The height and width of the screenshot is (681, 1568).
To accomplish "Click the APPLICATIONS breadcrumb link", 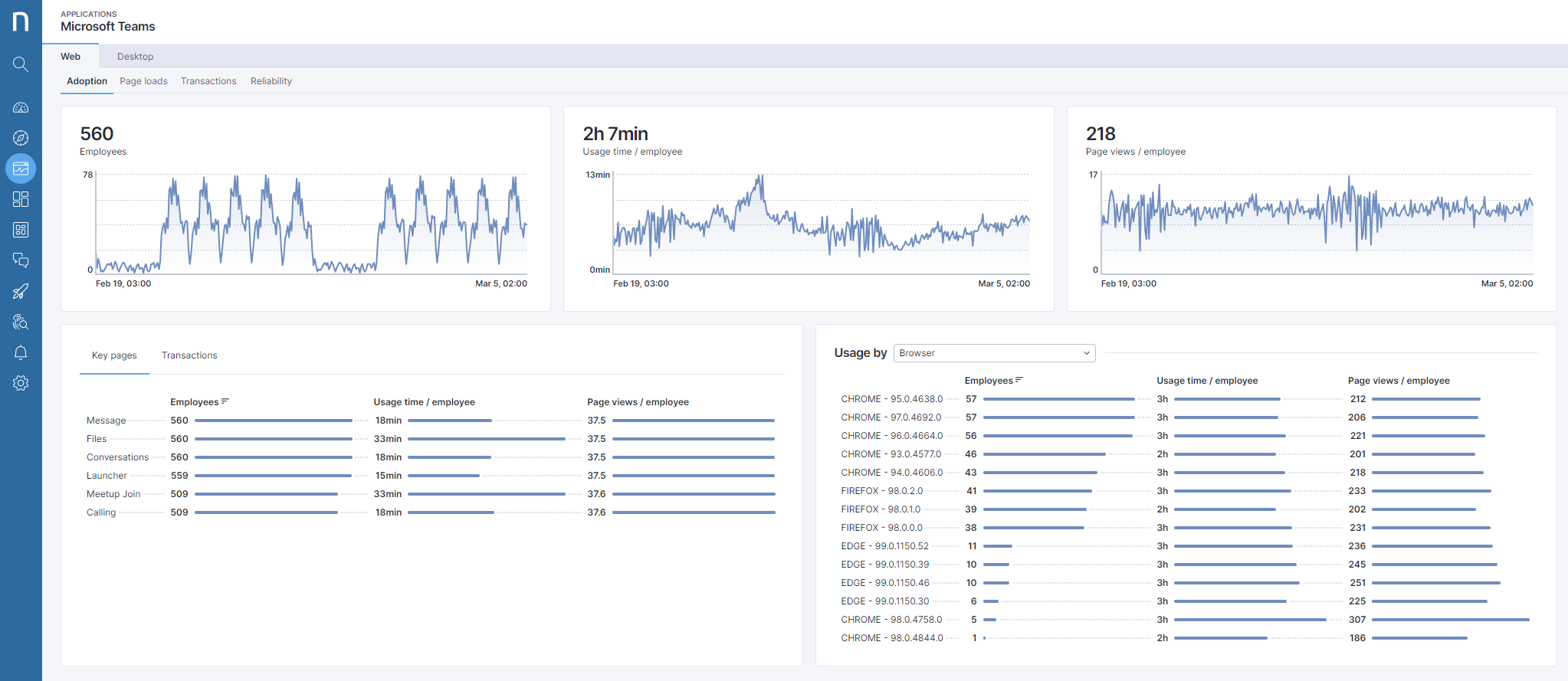I will click(89, 14).
